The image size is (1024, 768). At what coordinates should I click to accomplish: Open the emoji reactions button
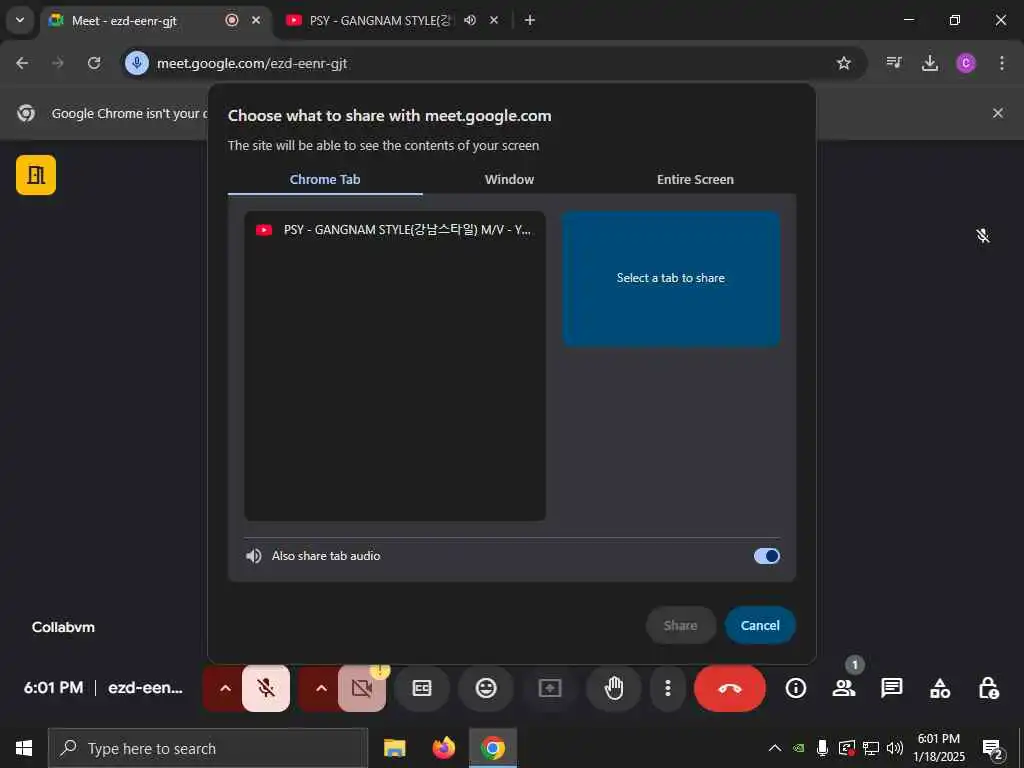(x=486, y=688)
